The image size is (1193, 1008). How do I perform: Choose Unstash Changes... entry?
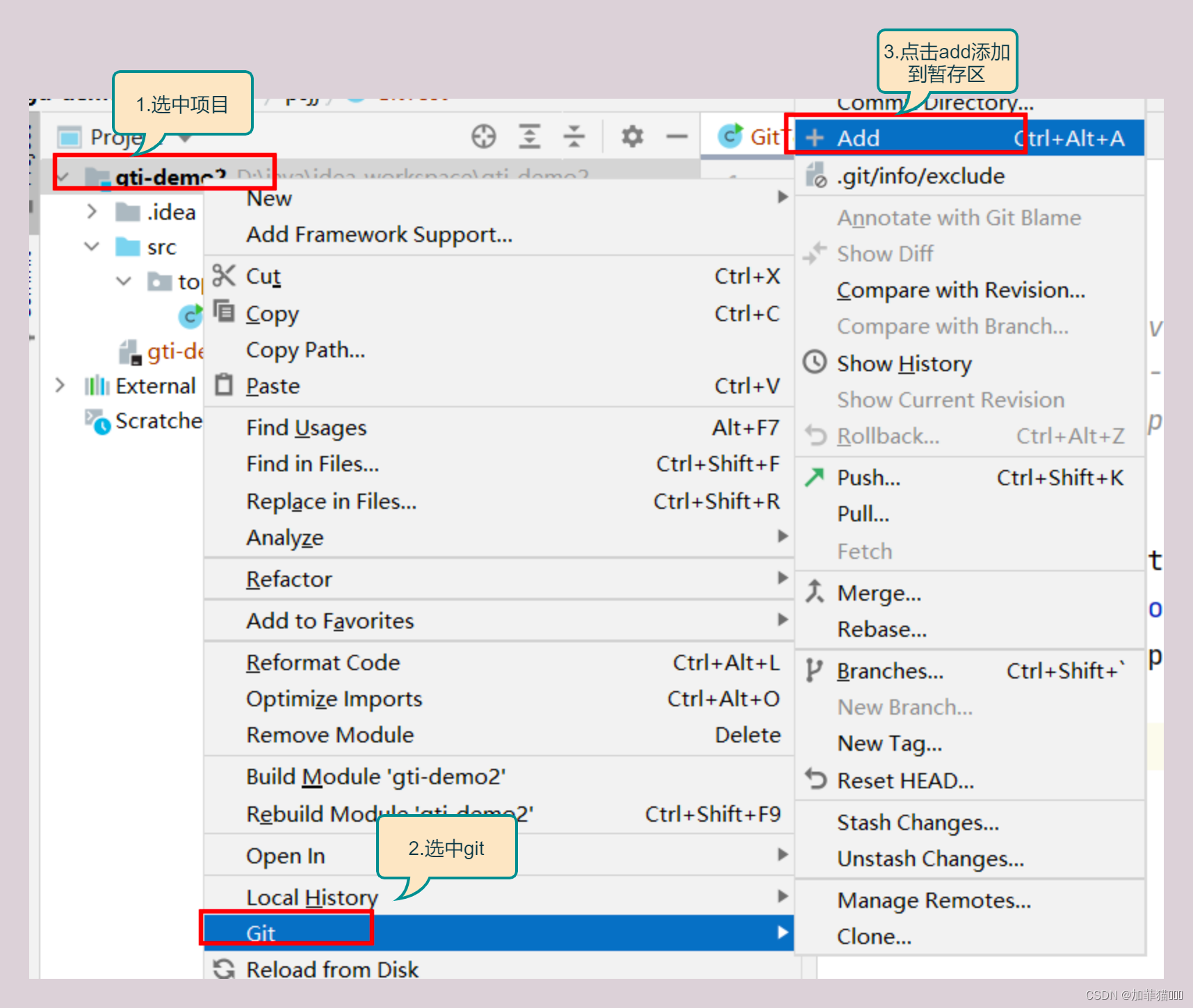coord(969,859)
